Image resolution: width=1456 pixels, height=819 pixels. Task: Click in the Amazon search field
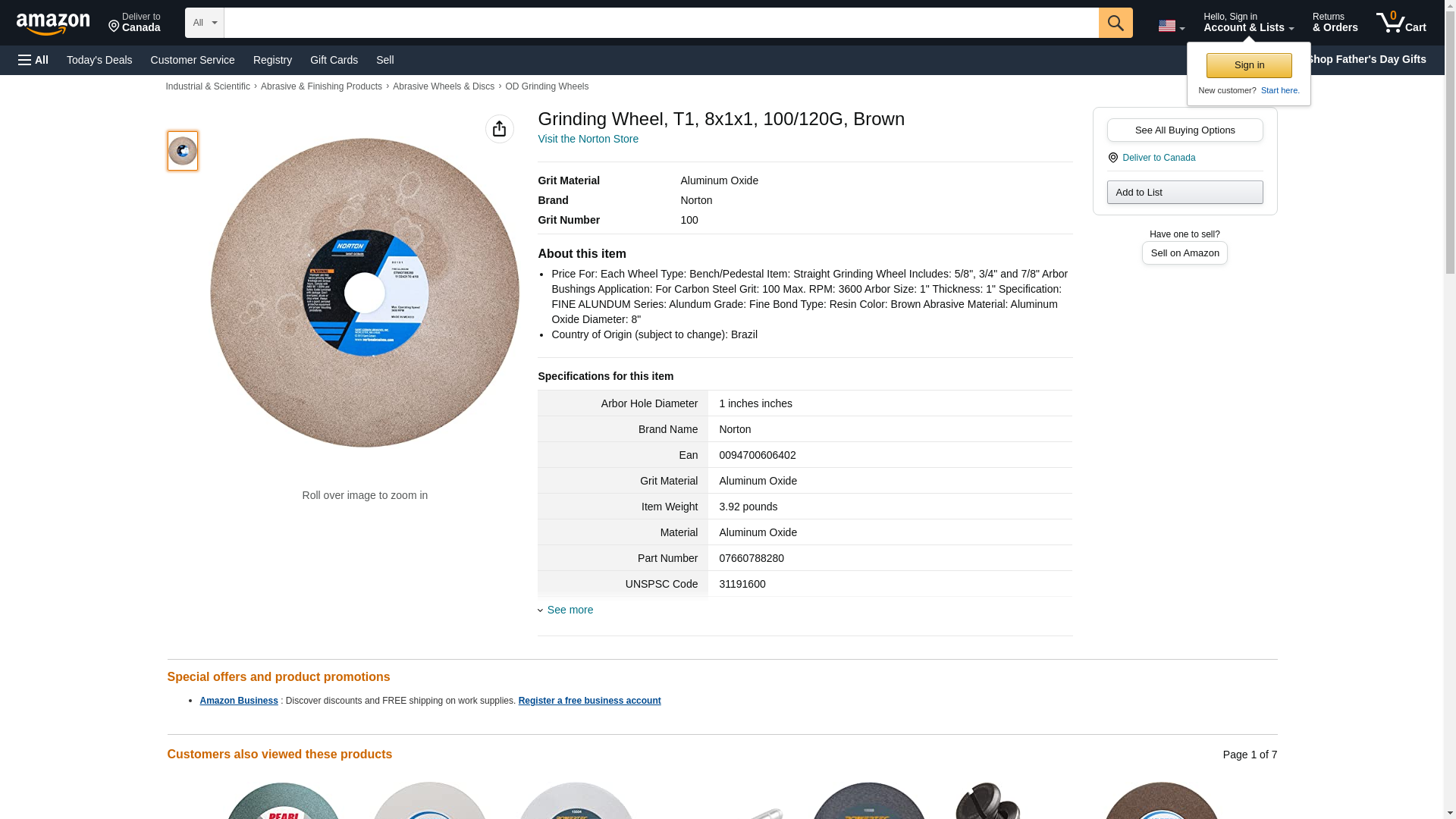[661, 23]
